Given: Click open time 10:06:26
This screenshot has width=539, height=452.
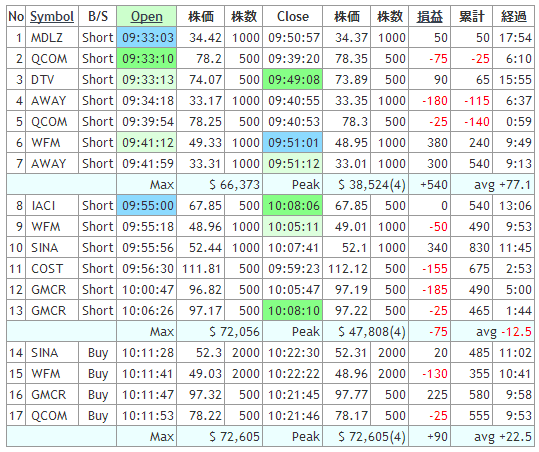Looking at the screenshot, I should point(146,310).
